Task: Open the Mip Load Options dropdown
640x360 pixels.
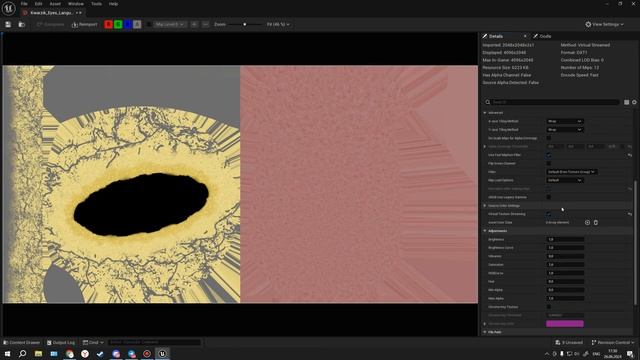Action: point(565,180)
